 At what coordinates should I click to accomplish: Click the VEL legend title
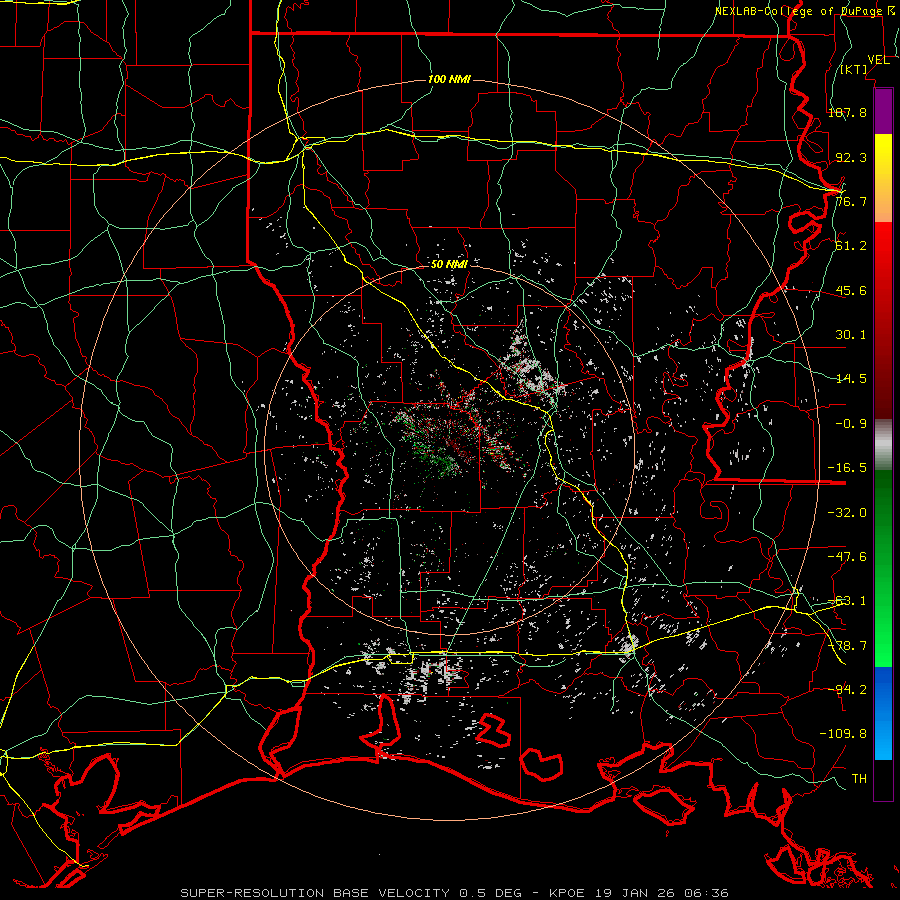878,60
